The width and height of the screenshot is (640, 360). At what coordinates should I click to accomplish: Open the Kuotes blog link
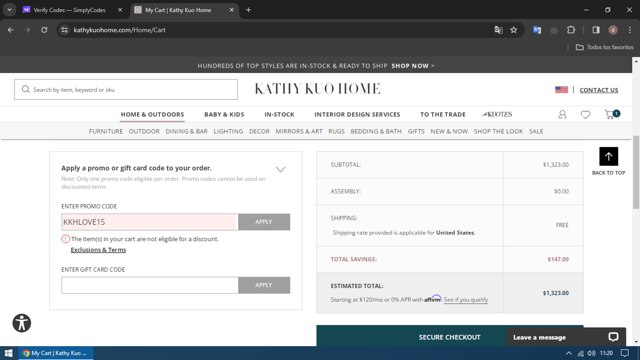coord(497,114)
